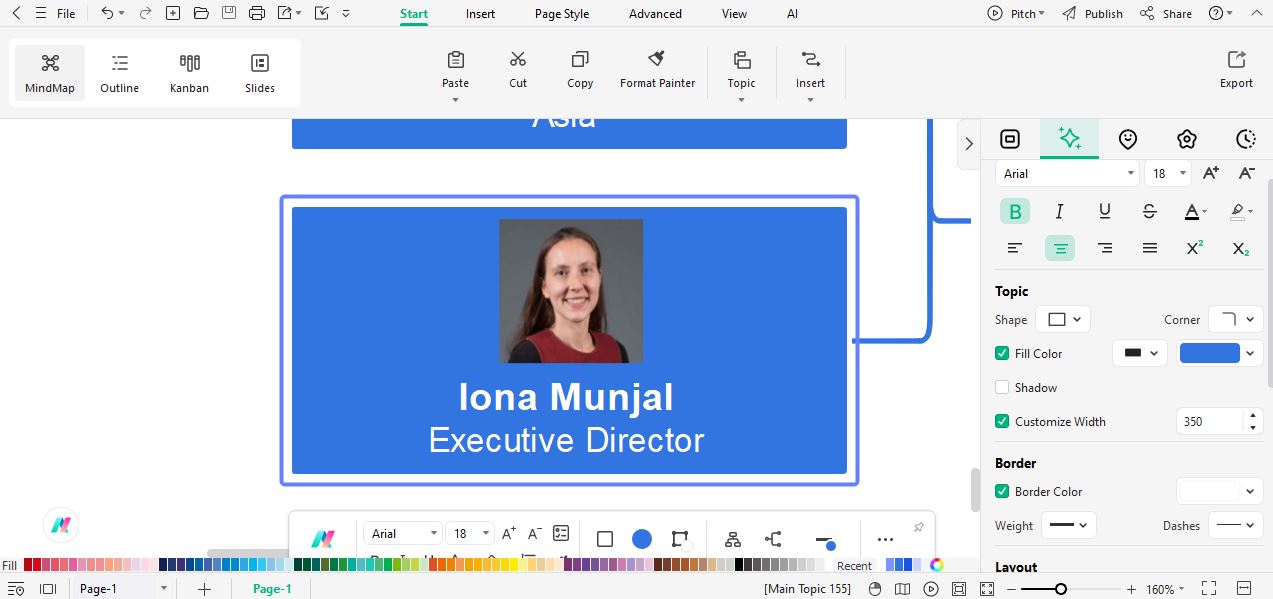Screen dimensions: 1273x599
Task: Apply superscript formatting
Action: [1194, 248]
